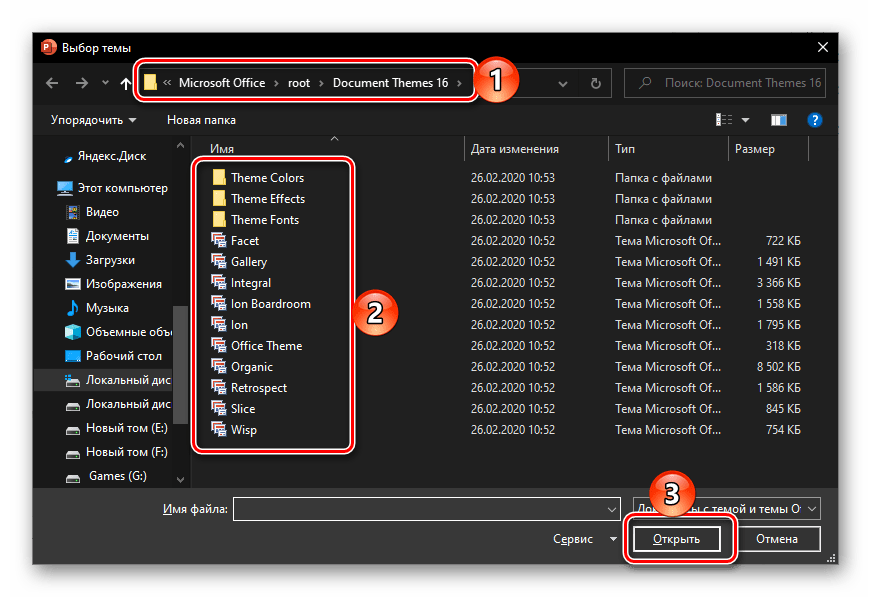Click the Back navigation arrow
Screen dimensions: 871x597
click(53, 84)
